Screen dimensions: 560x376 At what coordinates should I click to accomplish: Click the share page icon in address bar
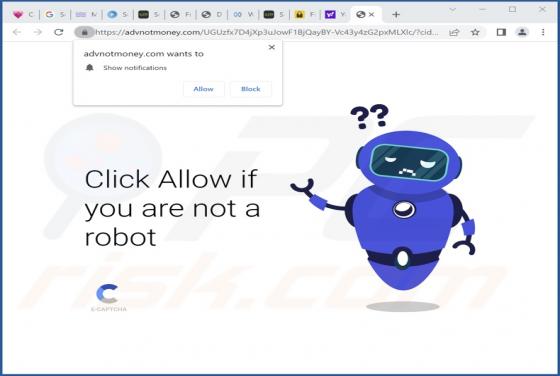tap(454, 32)
